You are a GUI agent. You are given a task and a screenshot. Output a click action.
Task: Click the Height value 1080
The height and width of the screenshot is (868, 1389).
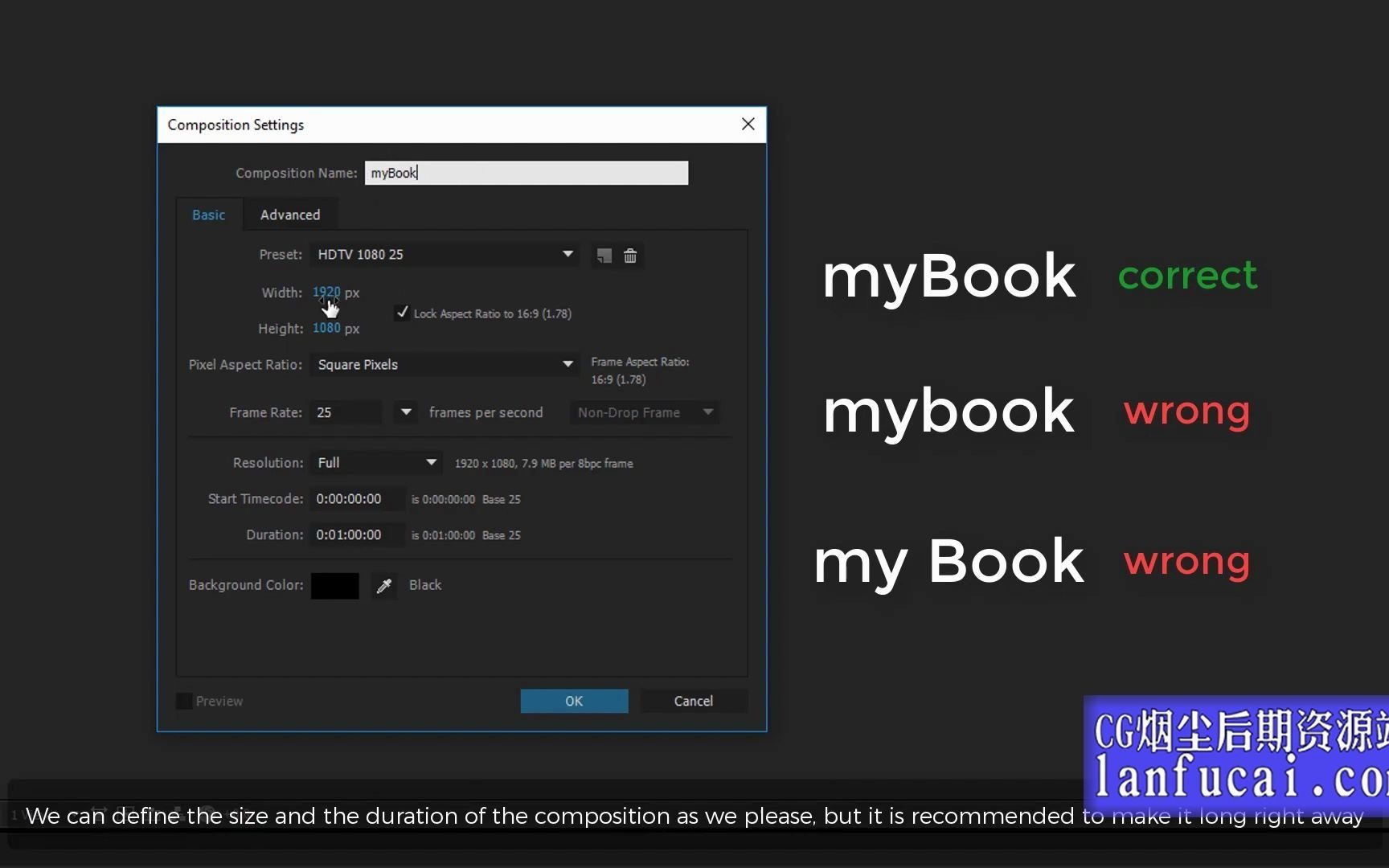326,328
